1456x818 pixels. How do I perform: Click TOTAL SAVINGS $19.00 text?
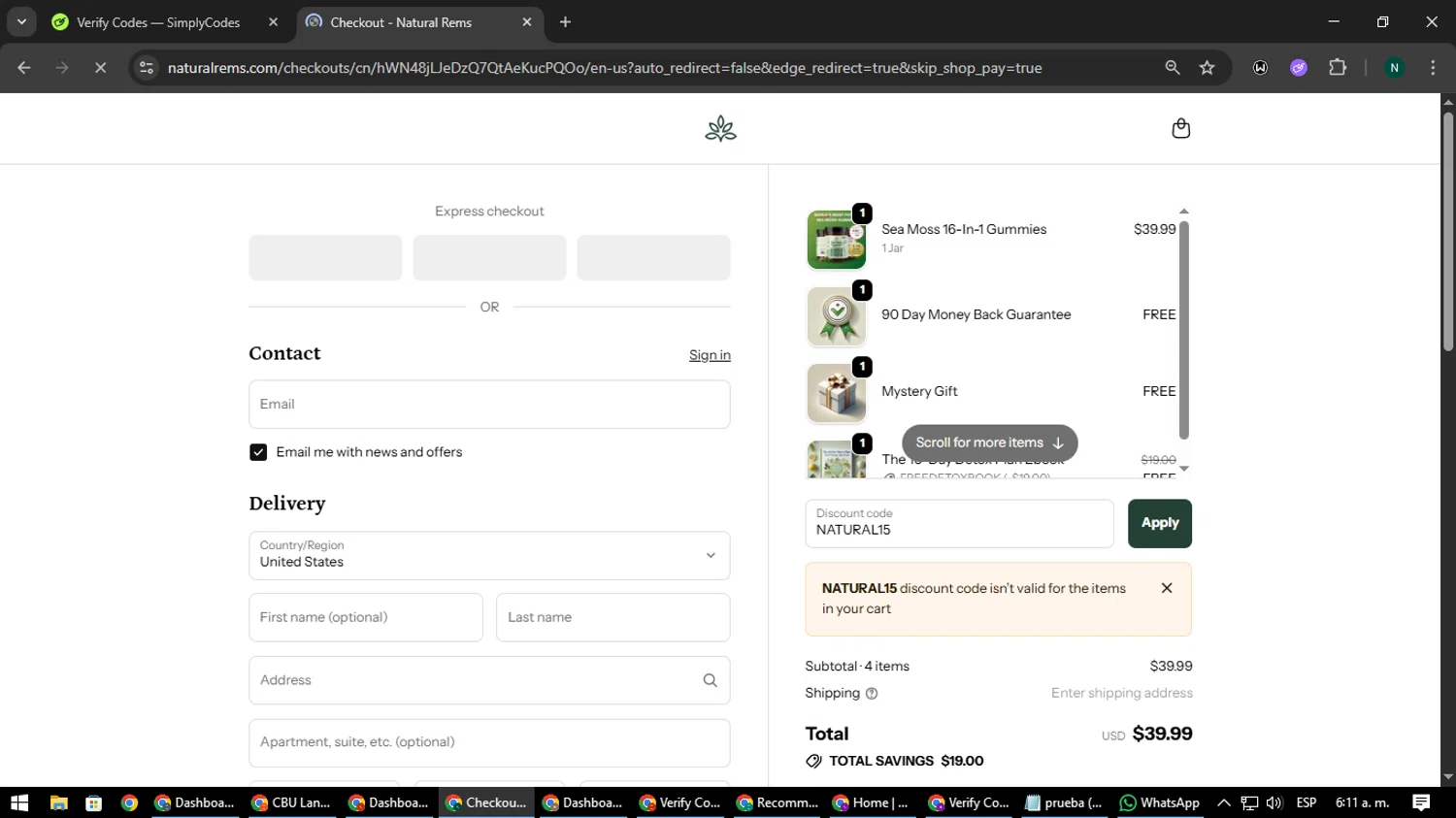click(x=906, y=761)
